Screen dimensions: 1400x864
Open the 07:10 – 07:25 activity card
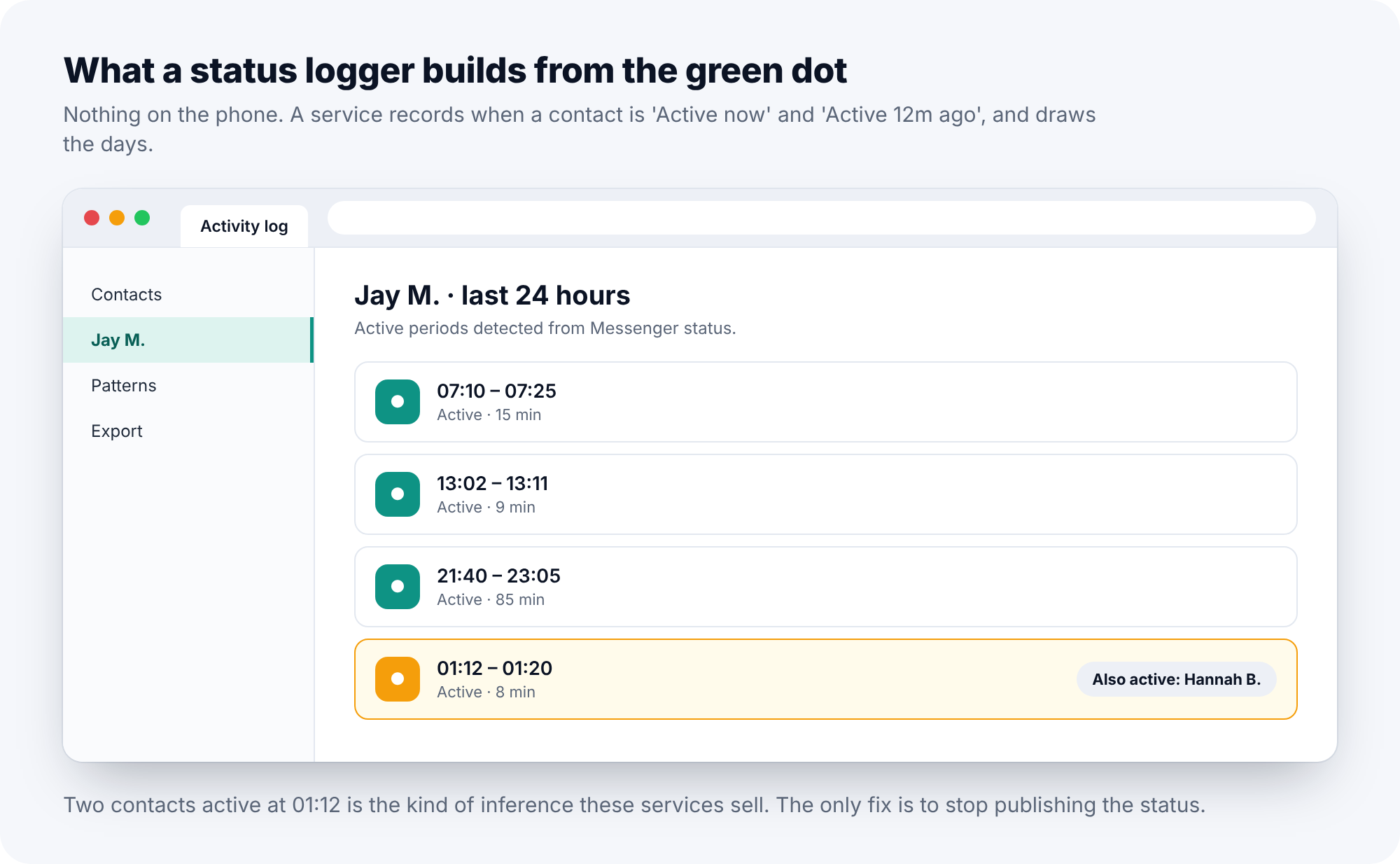coord(826,402)
